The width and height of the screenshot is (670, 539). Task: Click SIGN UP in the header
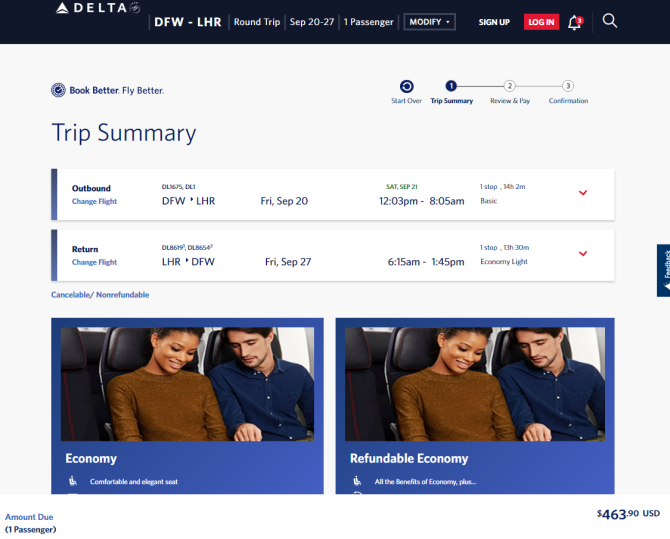pyautogui.click(x=494, y=22)
